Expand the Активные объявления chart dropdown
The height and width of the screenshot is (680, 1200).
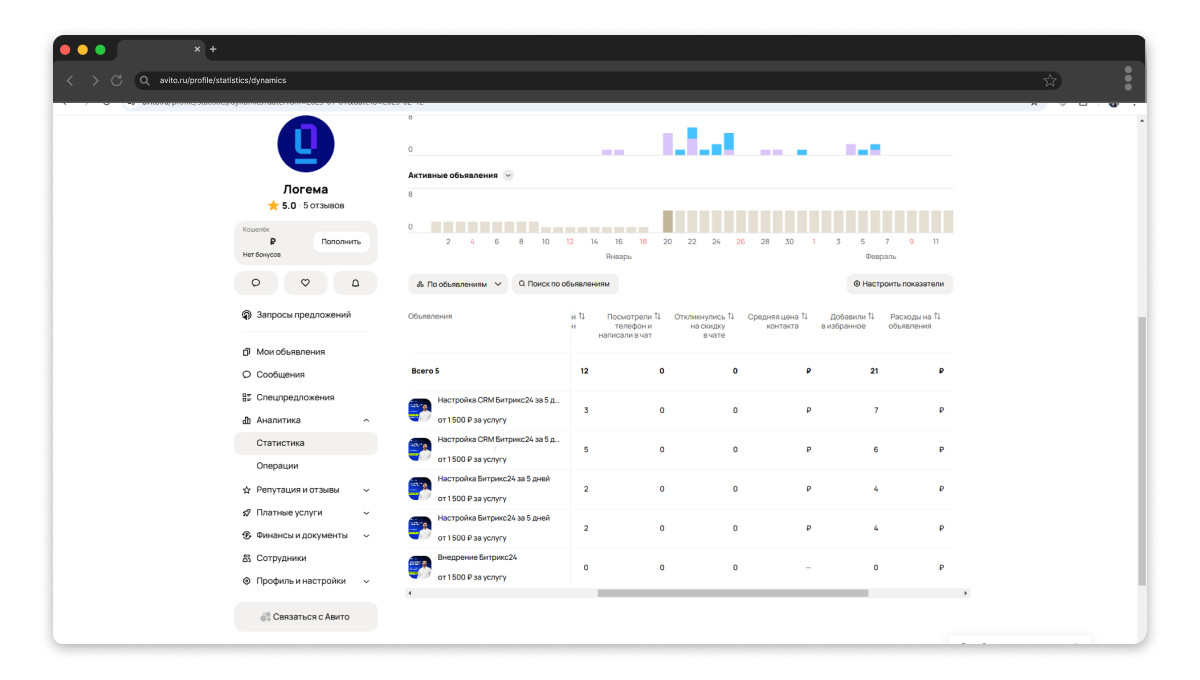click(x=508, y=175)
